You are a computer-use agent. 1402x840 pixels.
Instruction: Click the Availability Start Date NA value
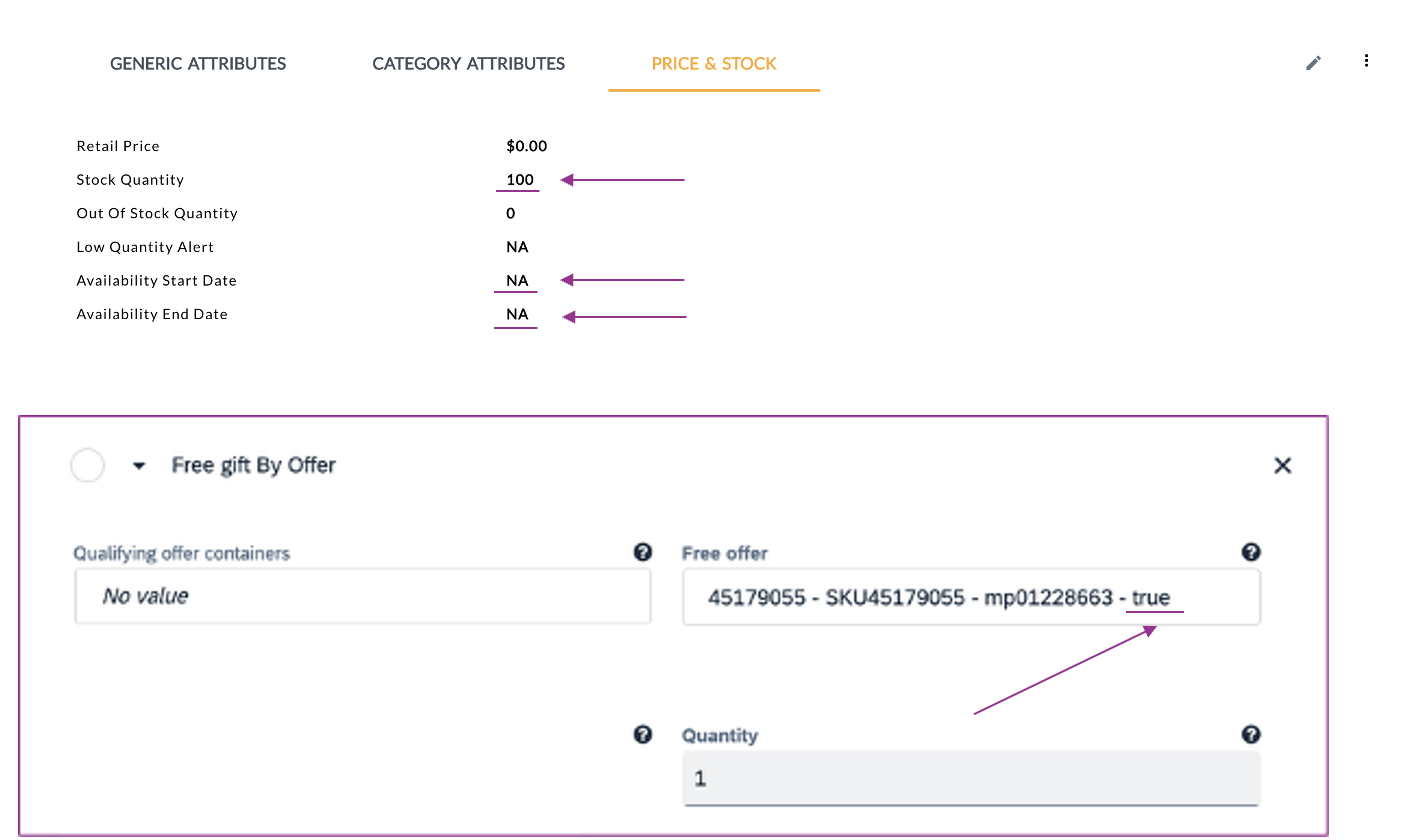[x=517, y=281]
